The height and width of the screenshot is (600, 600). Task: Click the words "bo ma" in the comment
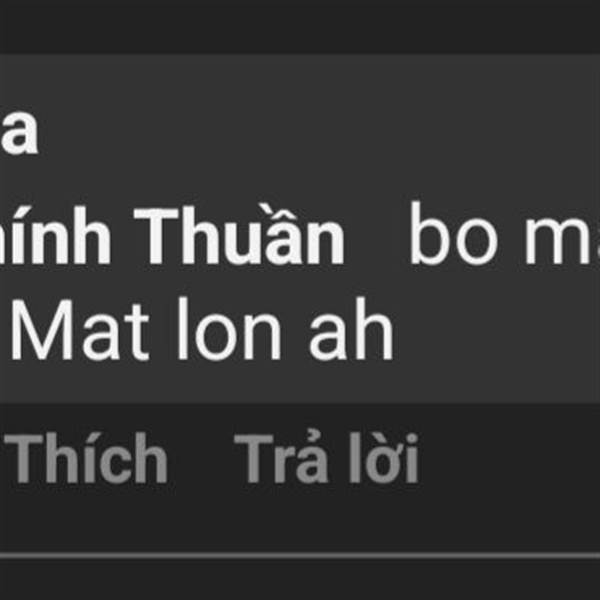pos(505,234)
